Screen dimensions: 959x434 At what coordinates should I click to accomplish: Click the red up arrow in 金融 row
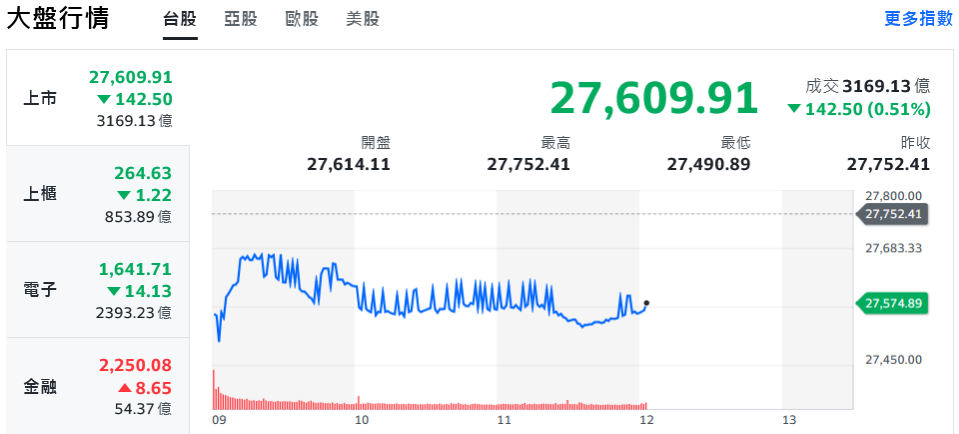click(x=124, y=387)
